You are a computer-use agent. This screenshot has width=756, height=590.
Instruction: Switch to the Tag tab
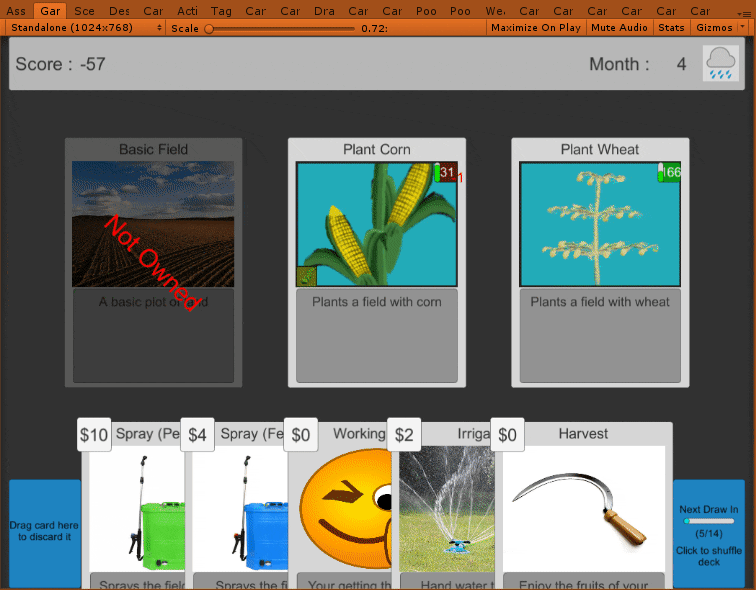(221, 11)
